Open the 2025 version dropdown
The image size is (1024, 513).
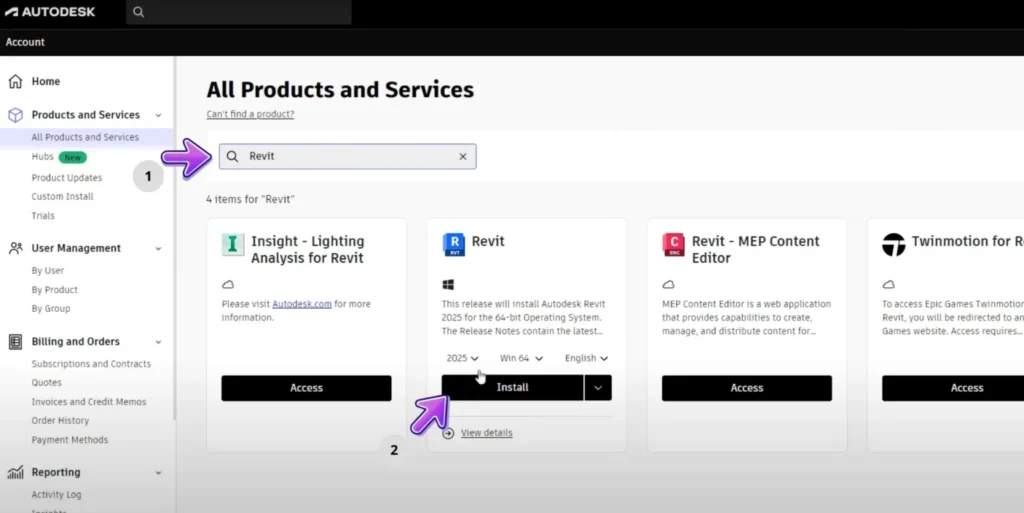click(x=462, y=358)
